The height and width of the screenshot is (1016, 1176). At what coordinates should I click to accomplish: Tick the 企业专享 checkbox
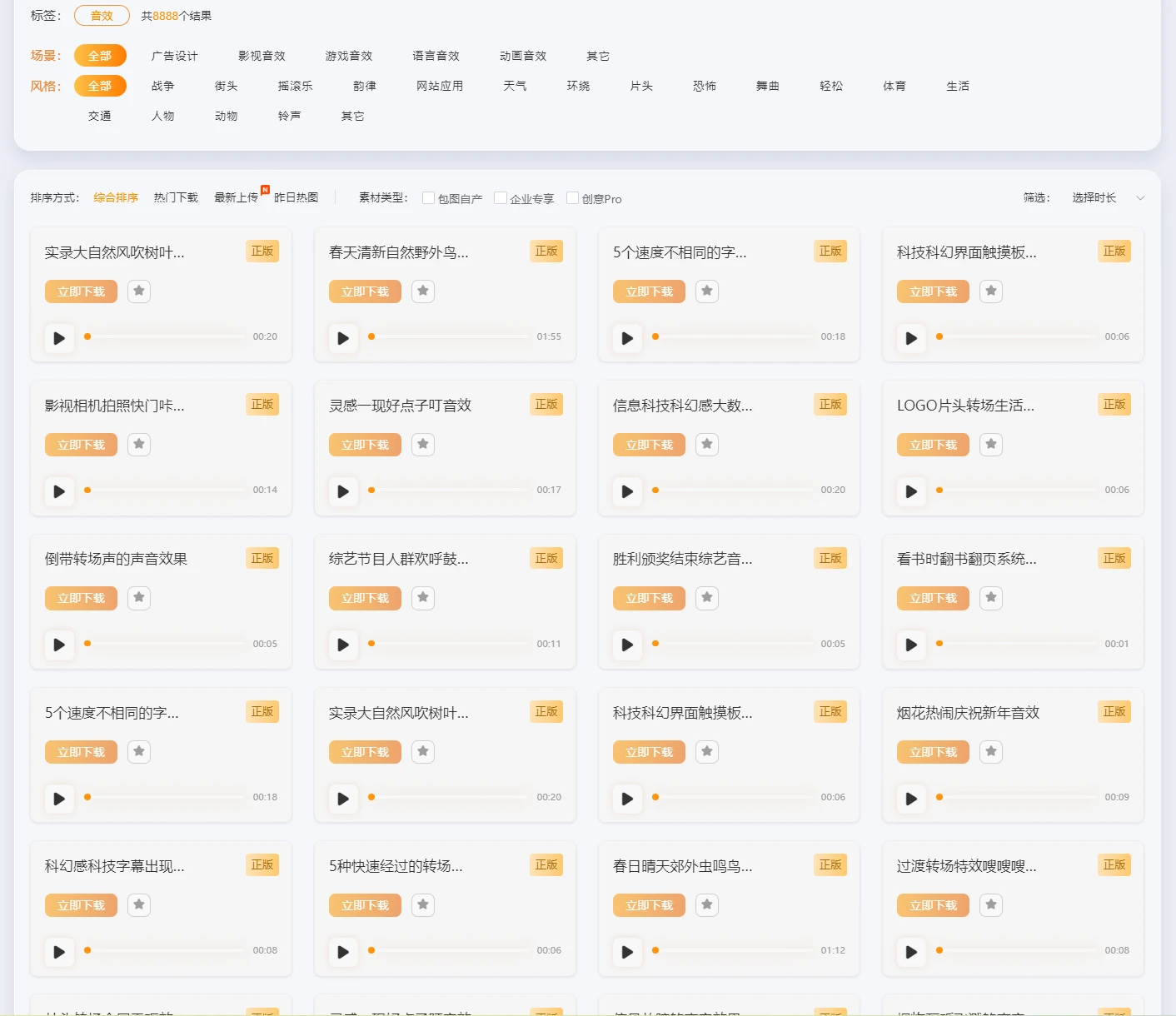click(501, 198)
